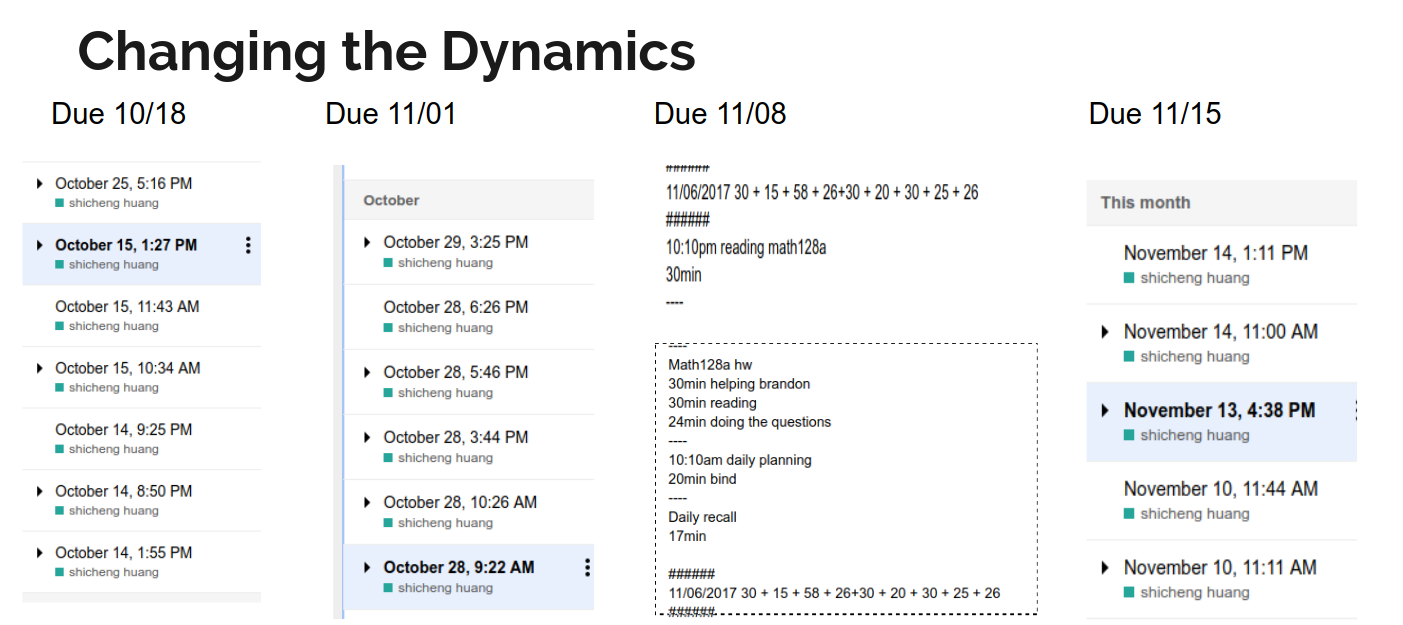Select the October 29, 3:25 PM version
Viewport: 1403px width, 625px height.
coord(469,252)
